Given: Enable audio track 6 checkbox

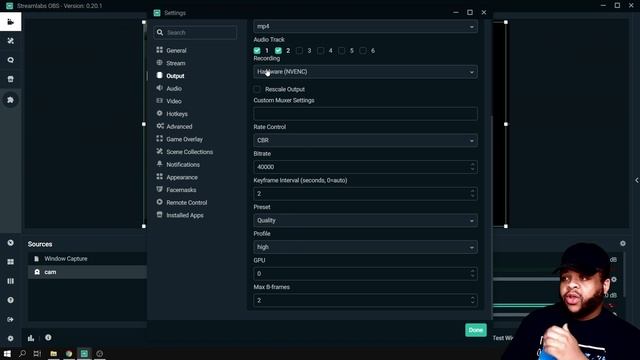Looking at the screenshot, I should (x=363, y=51).
